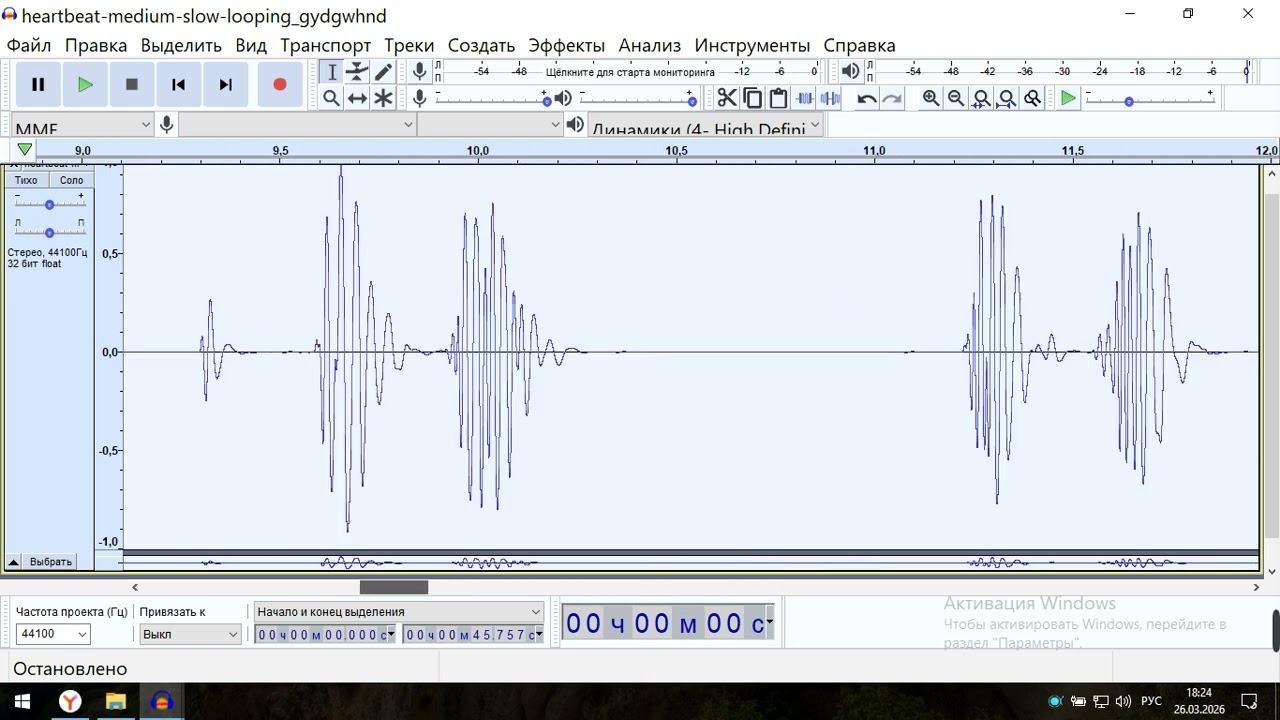Click the Silence audio selection icon
Screen dimensions: 1280x720
(x=830, y=98)
